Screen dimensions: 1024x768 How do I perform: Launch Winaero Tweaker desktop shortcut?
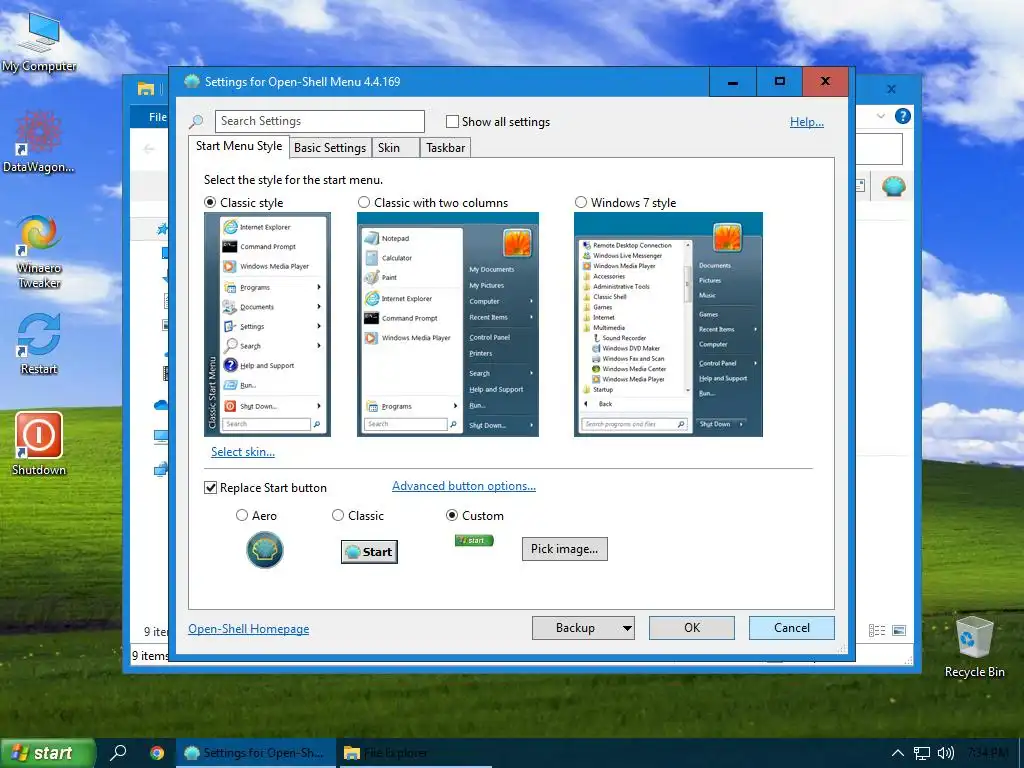39,251
